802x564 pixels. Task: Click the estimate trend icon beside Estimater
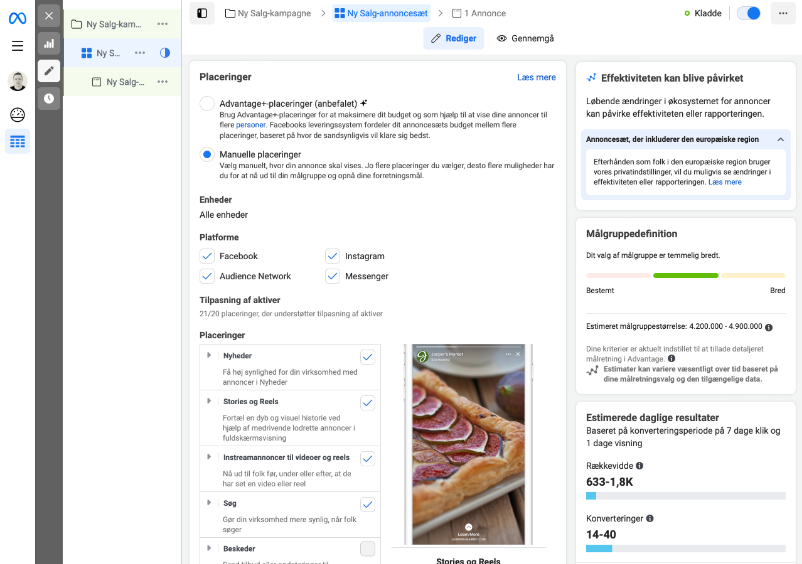point(592,370)
